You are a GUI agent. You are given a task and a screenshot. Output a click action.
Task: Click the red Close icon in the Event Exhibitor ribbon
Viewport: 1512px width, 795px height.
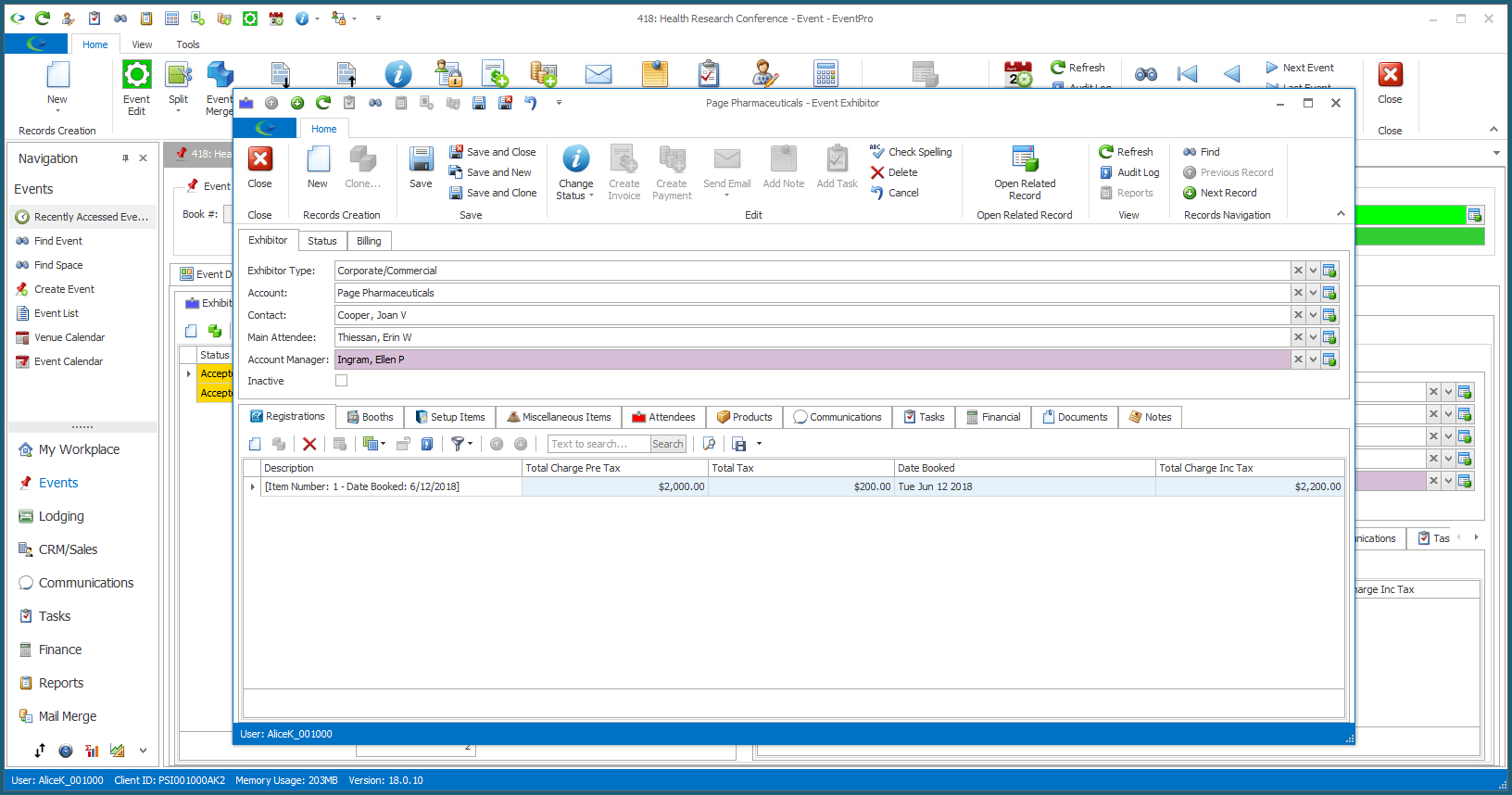[x=260, y=159]
